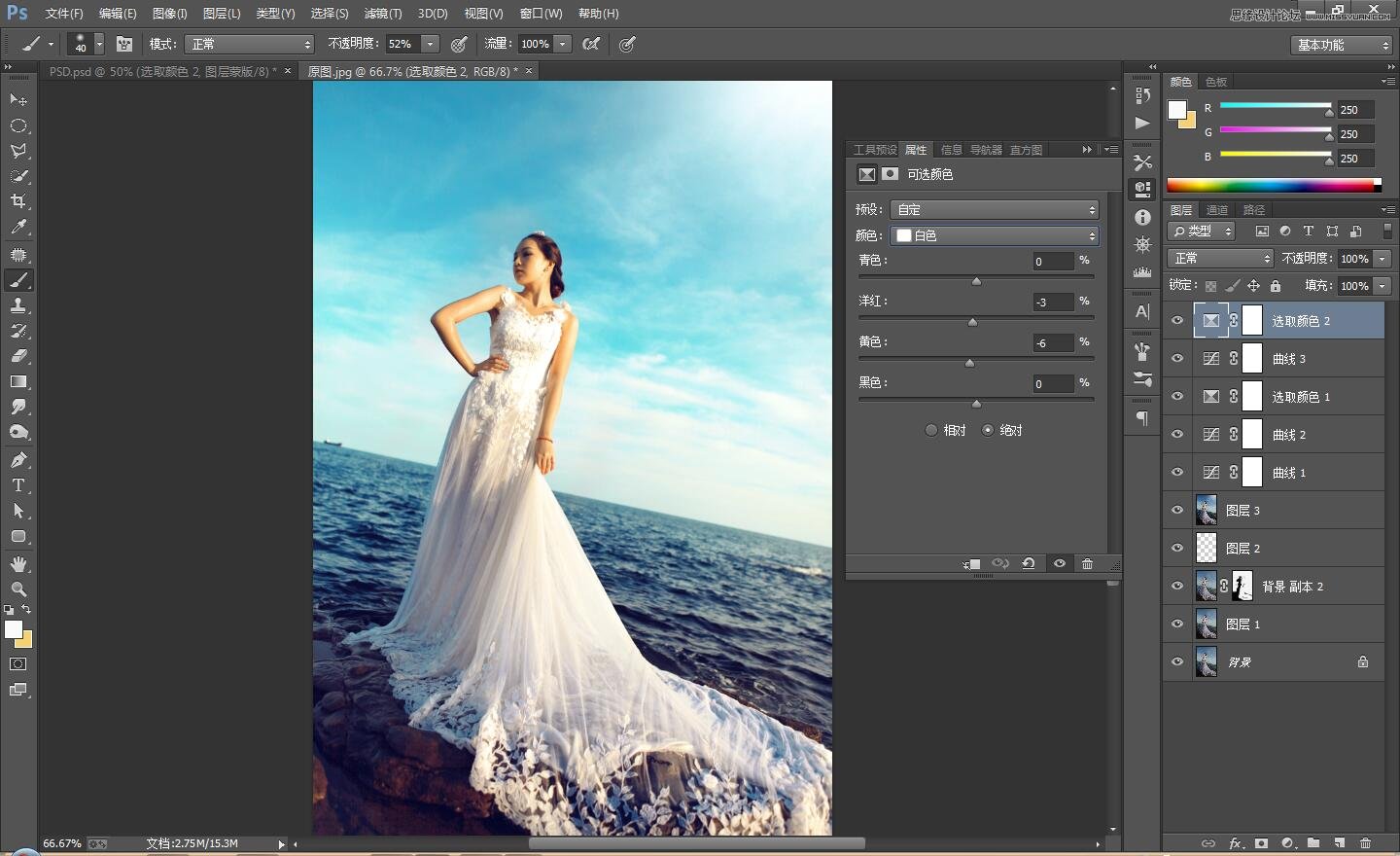The image size is (1400, 856).
Task: Select the Clone Stamp tool
Action: tap(18, 305)
